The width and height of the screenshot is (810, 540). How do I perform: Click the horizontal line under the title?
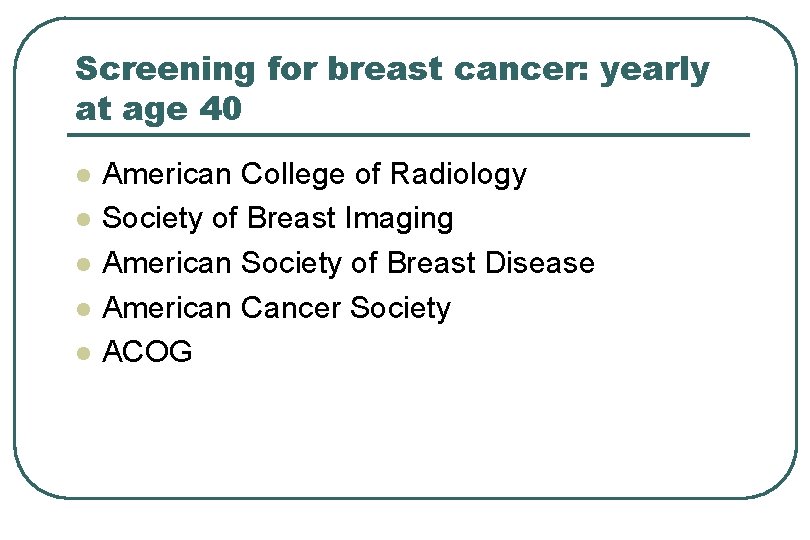(412, 135)
